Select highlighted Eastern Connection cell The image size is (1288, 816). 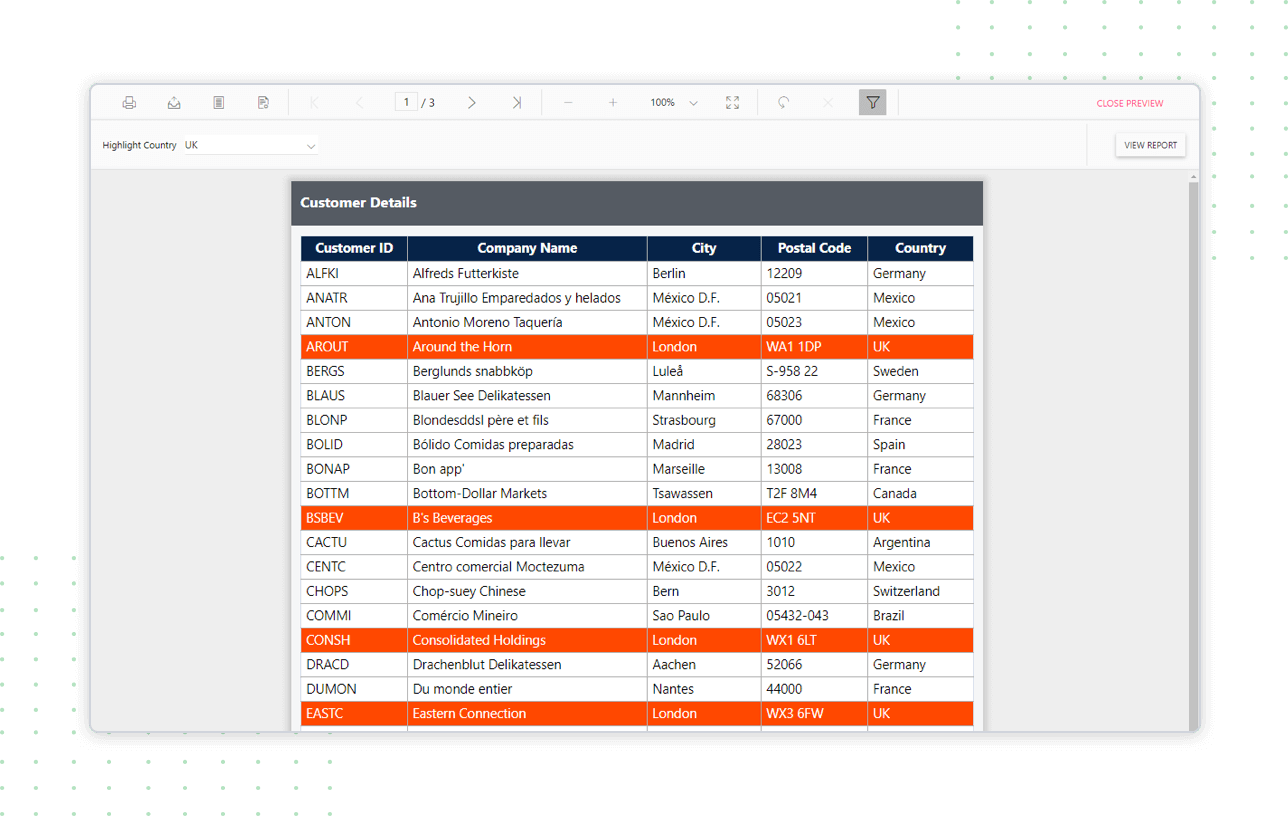click(527, 713)
